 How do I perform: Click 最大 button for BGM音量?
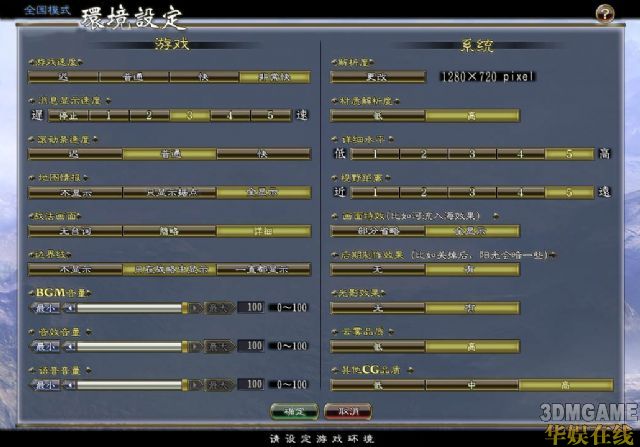[x=219, y=308]
